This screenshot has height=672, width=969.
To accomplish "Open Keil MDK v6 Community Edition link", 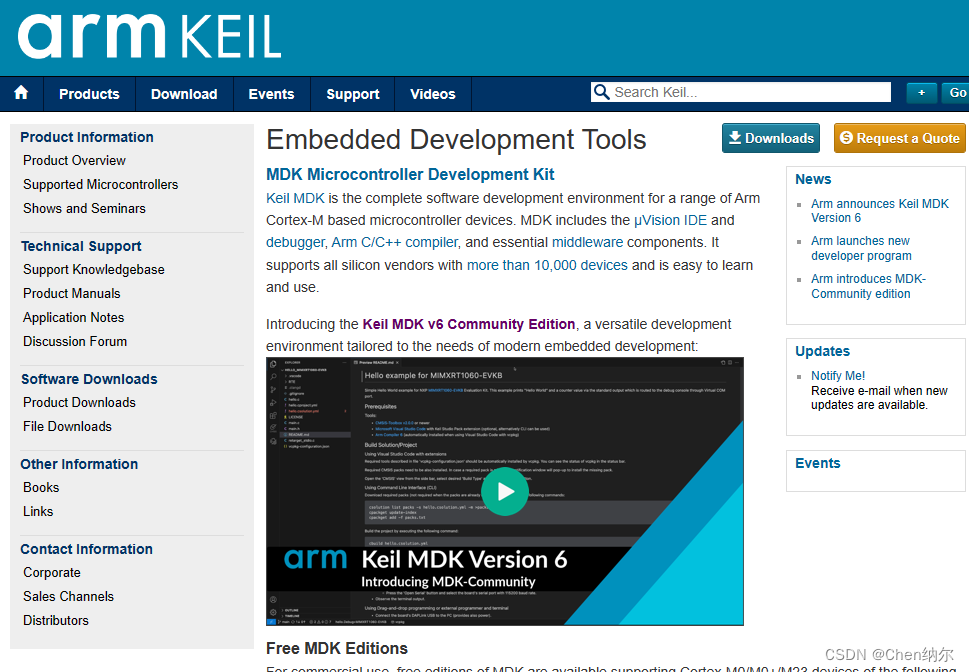I will [468, 325].
